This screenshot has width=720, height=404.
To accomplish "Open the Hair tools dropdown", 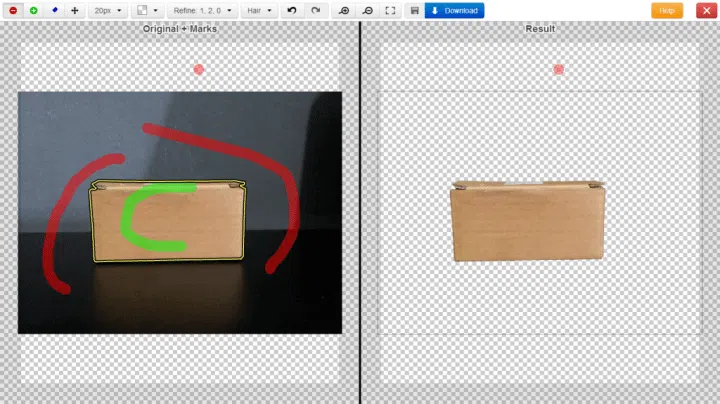I will point(259,11).
